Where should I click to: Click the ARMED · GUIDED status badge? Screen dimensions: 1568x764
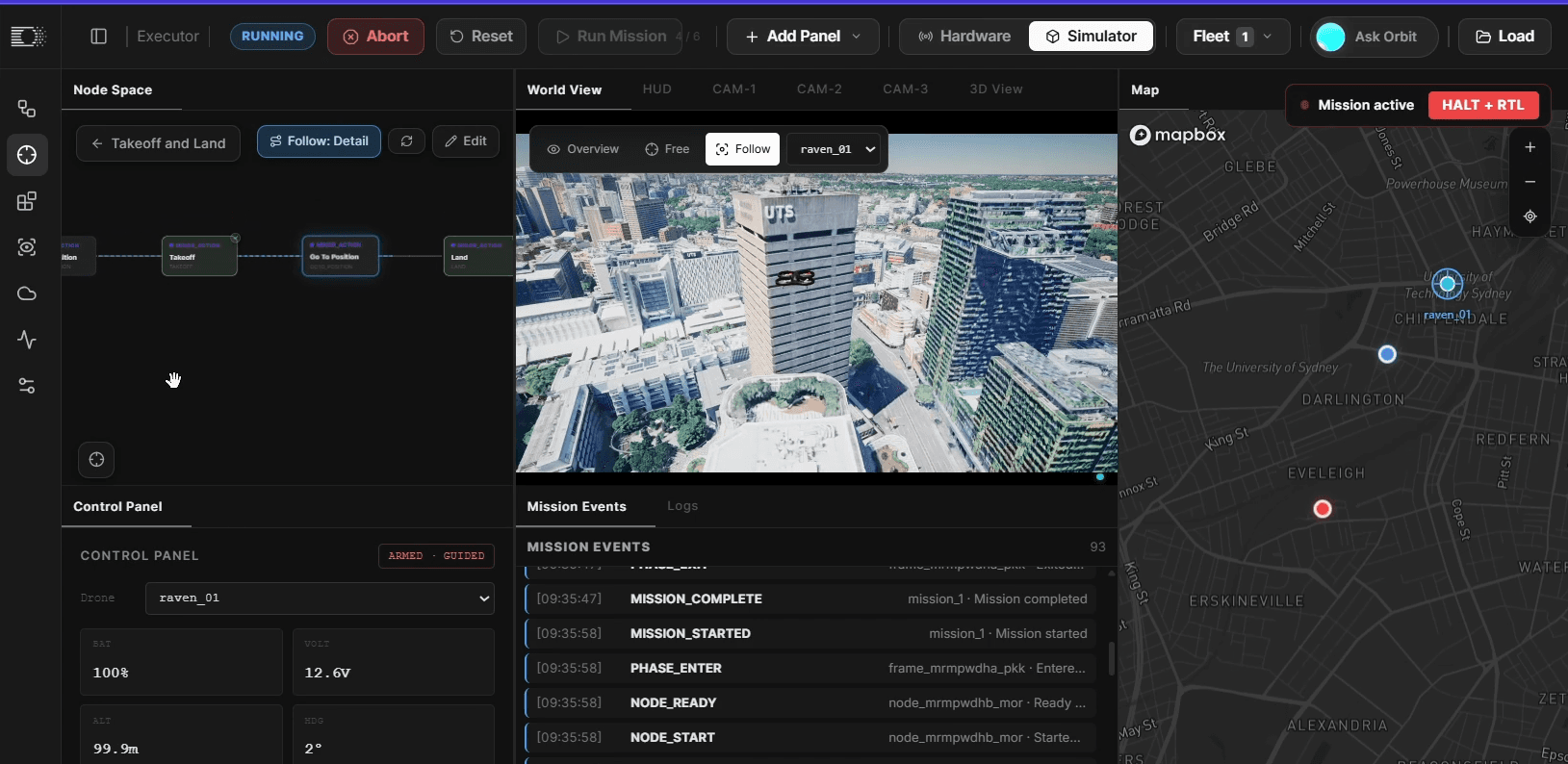coord(436,556)
